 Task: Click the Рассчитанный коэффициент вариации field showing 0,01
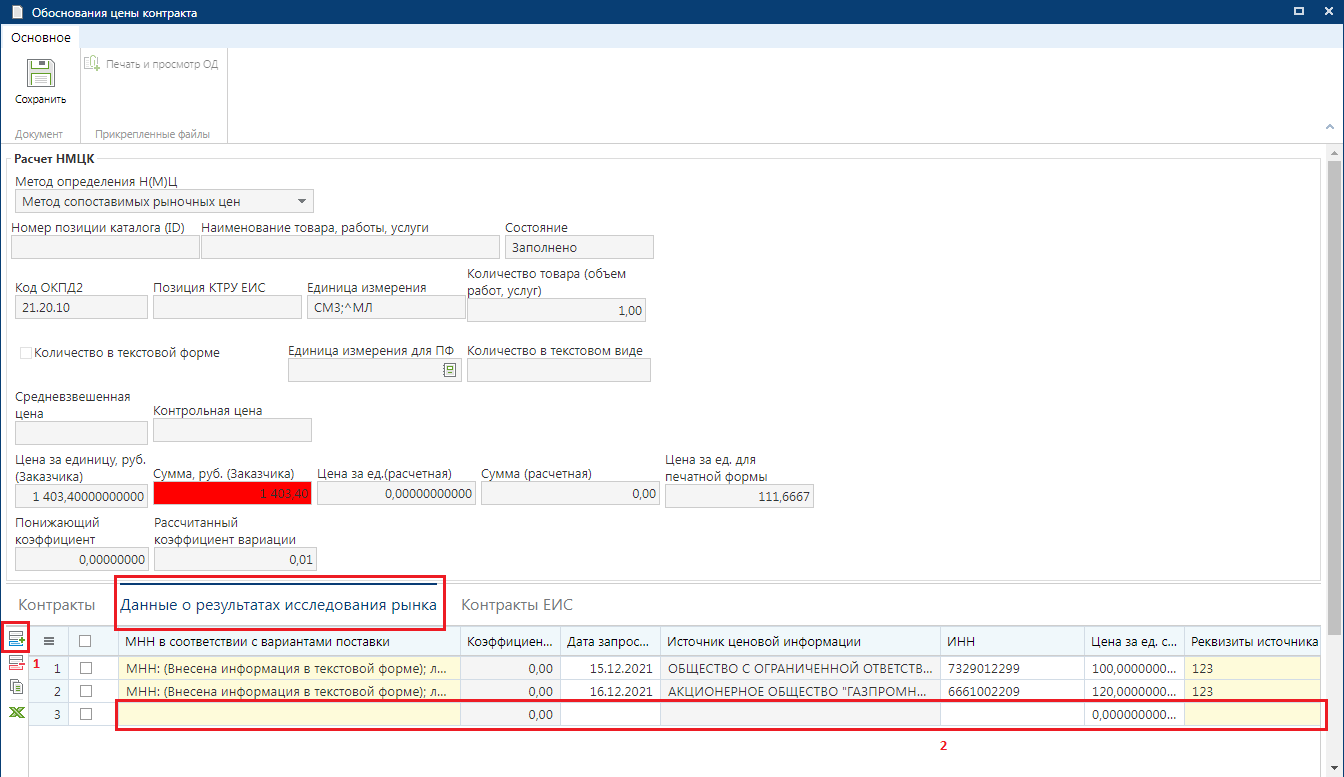(235, 558)
